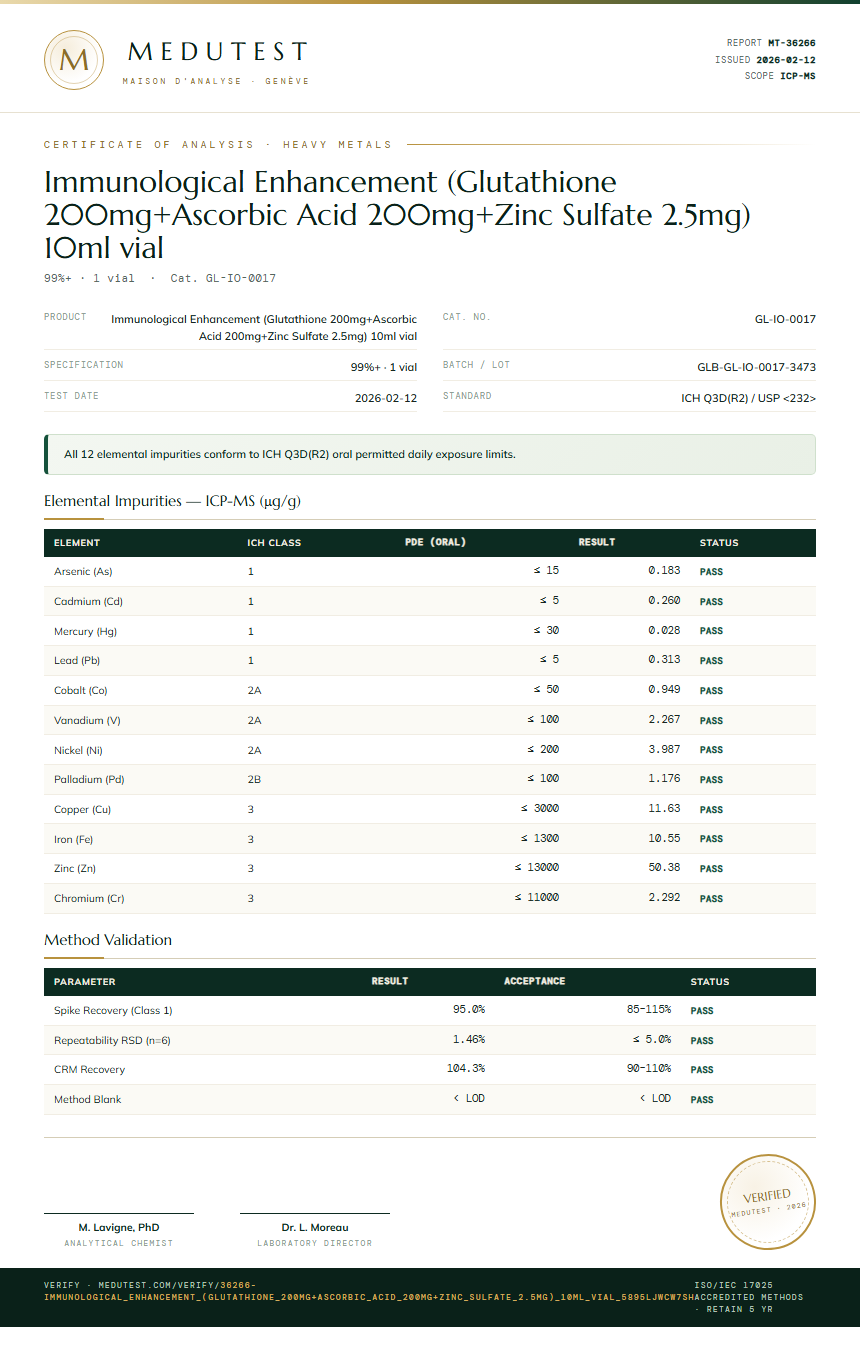Click the Method Validation section heading

tap(108, 940)
